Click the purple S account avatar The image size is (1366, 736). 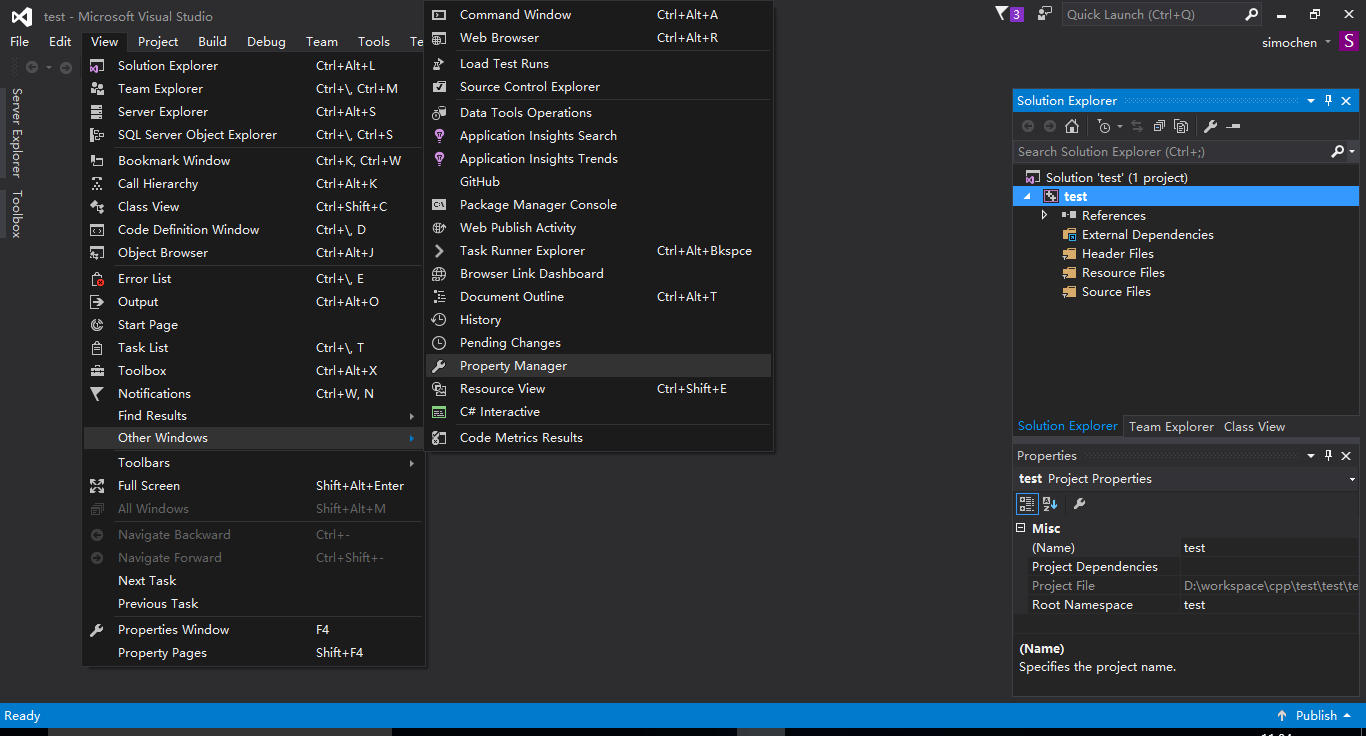[x=1349, y=42]
